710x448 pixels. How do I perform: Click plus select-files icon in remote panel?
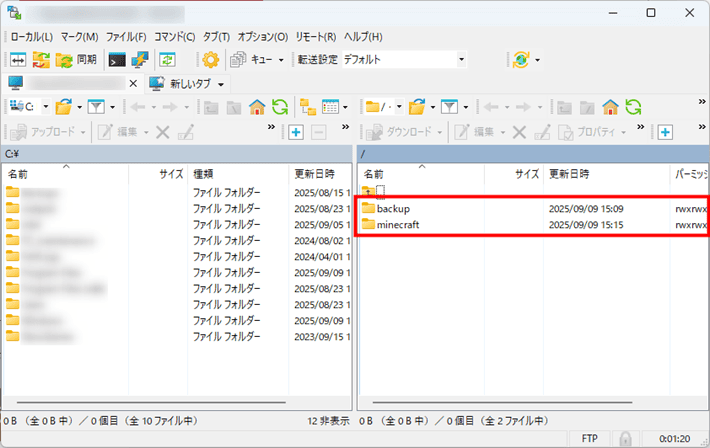(x=665, y=132)
